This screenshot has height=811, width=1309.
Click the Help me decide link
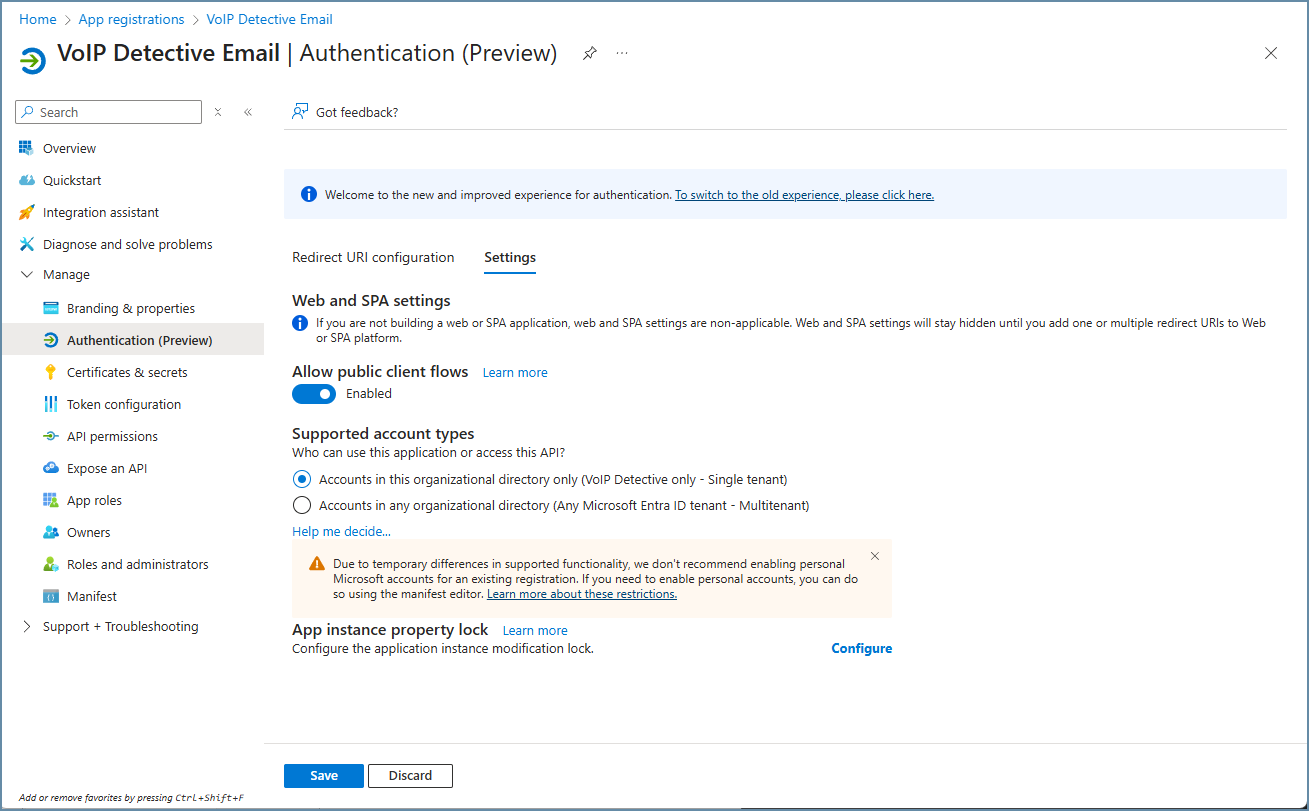(341, 531)
